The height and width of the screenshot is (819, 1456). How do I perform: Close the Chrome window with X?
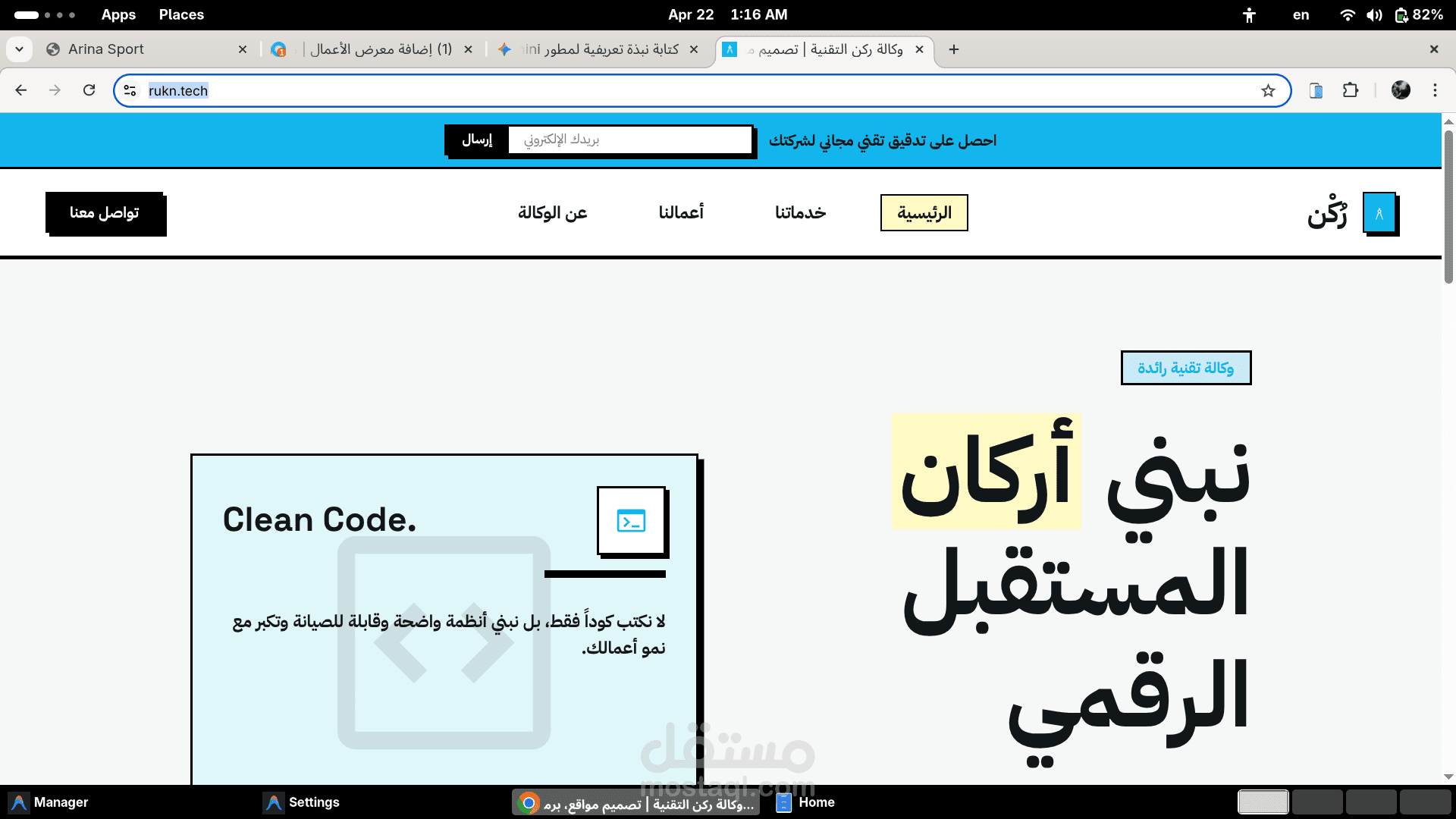pyautogui.click(x=1433, y=49)
